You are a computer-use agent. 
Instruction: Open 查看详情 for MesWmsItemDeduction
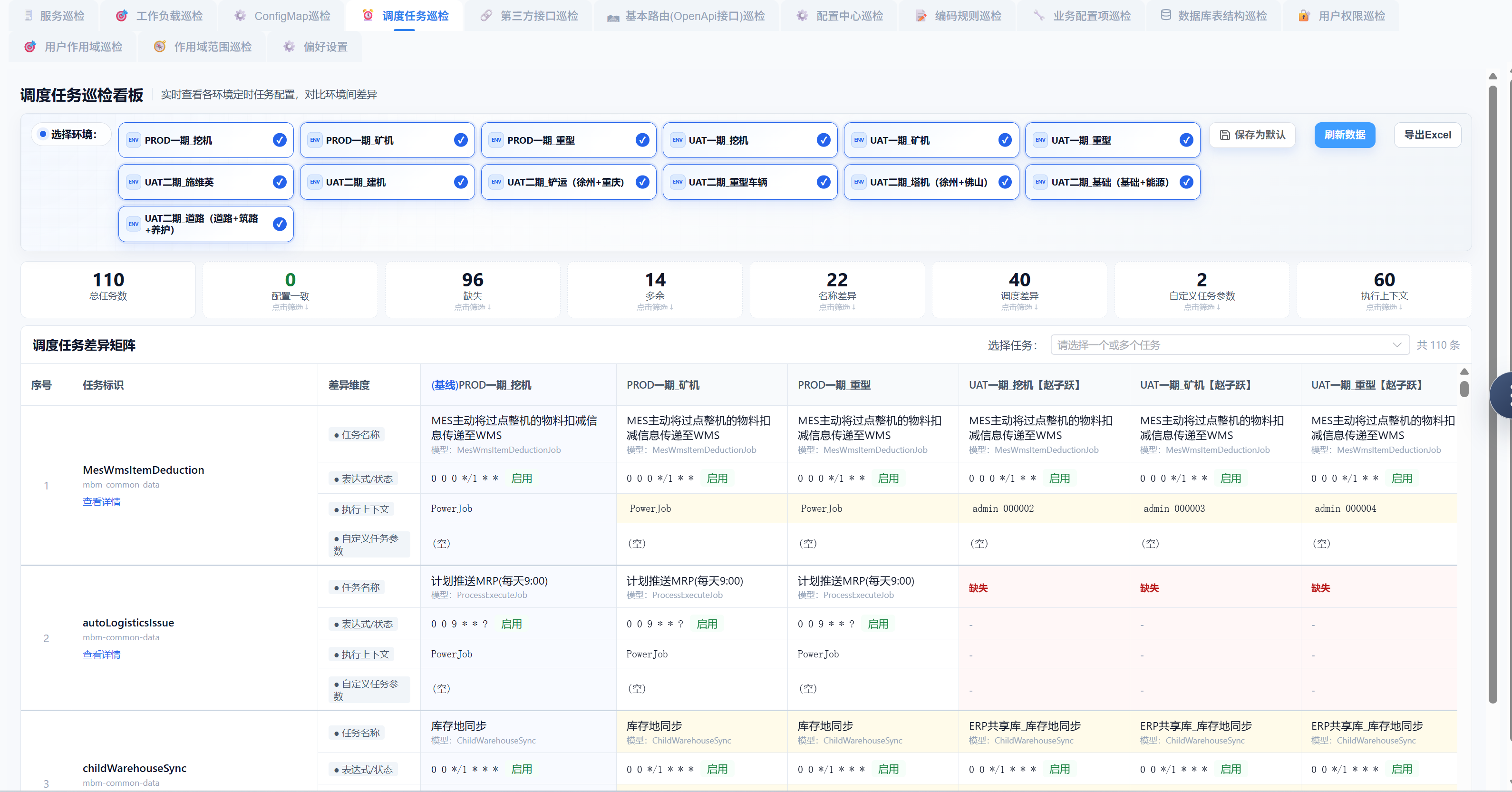(102, 502)
